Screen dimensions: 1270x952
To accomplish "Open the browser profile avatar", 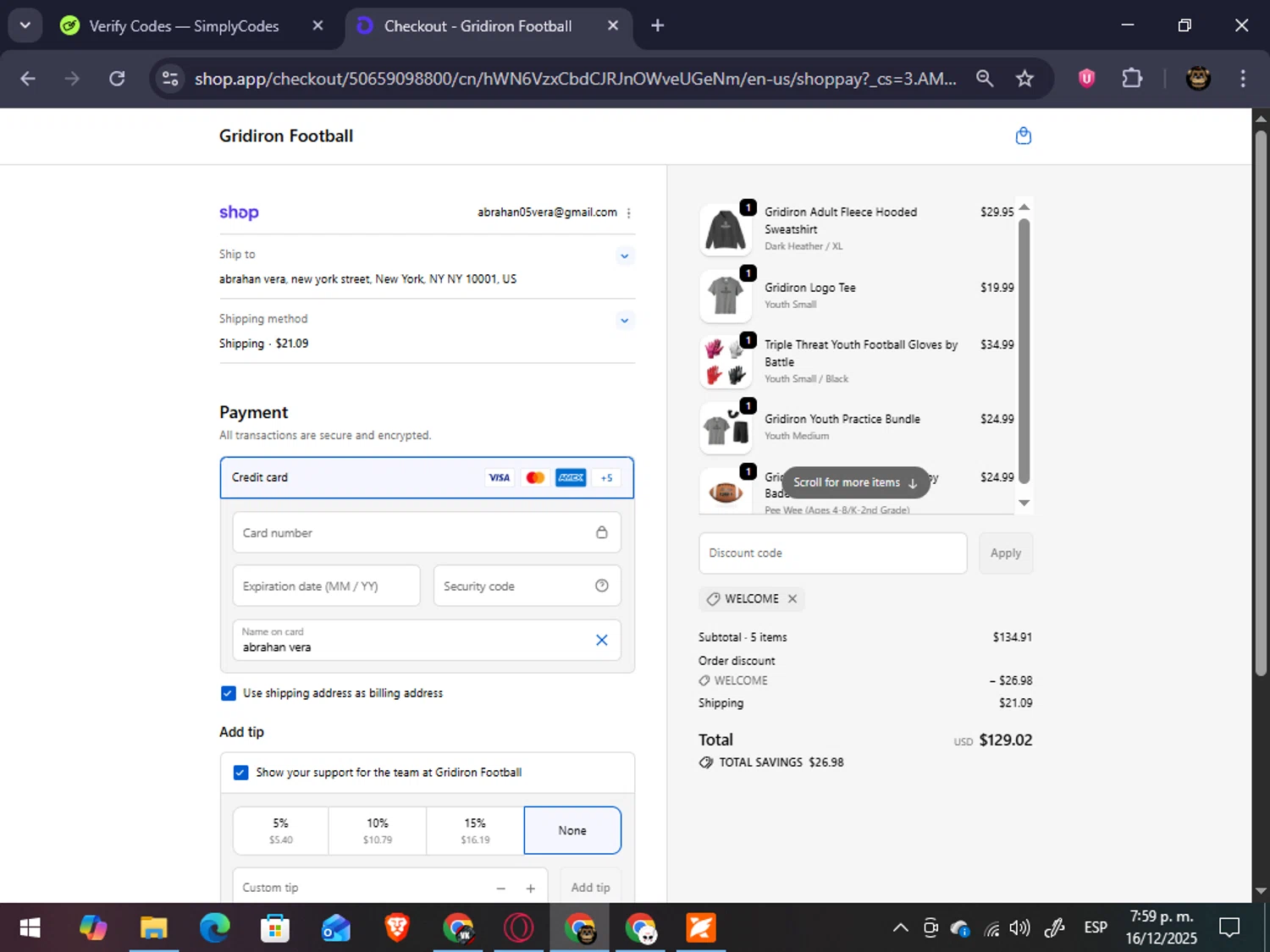I will pos(1197,79).
